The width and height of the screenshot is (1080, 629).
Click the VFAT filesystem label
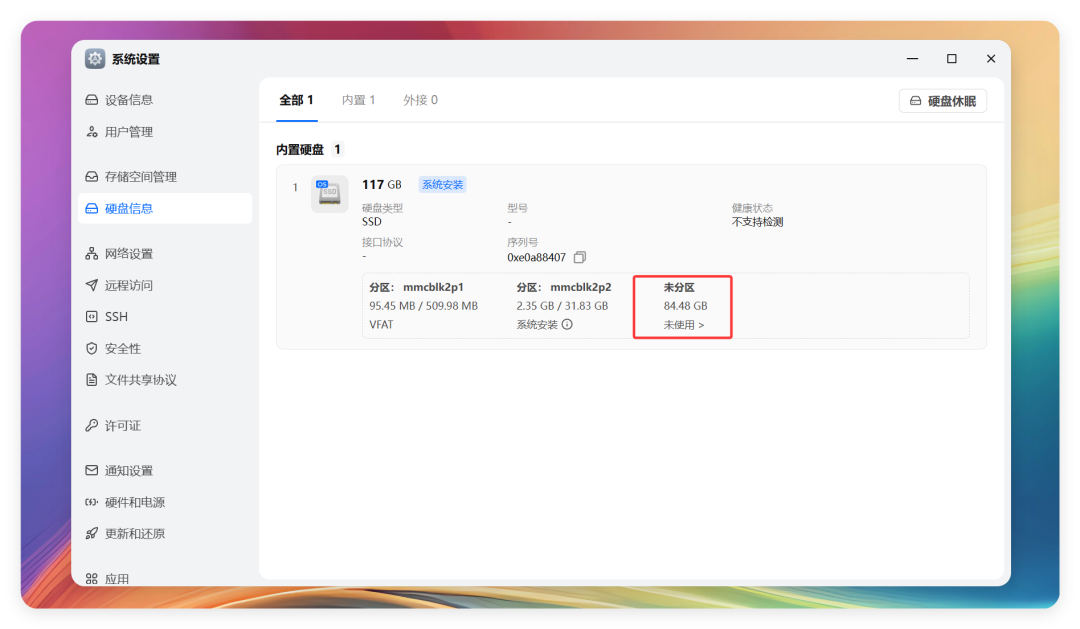[x=381, y=324]
